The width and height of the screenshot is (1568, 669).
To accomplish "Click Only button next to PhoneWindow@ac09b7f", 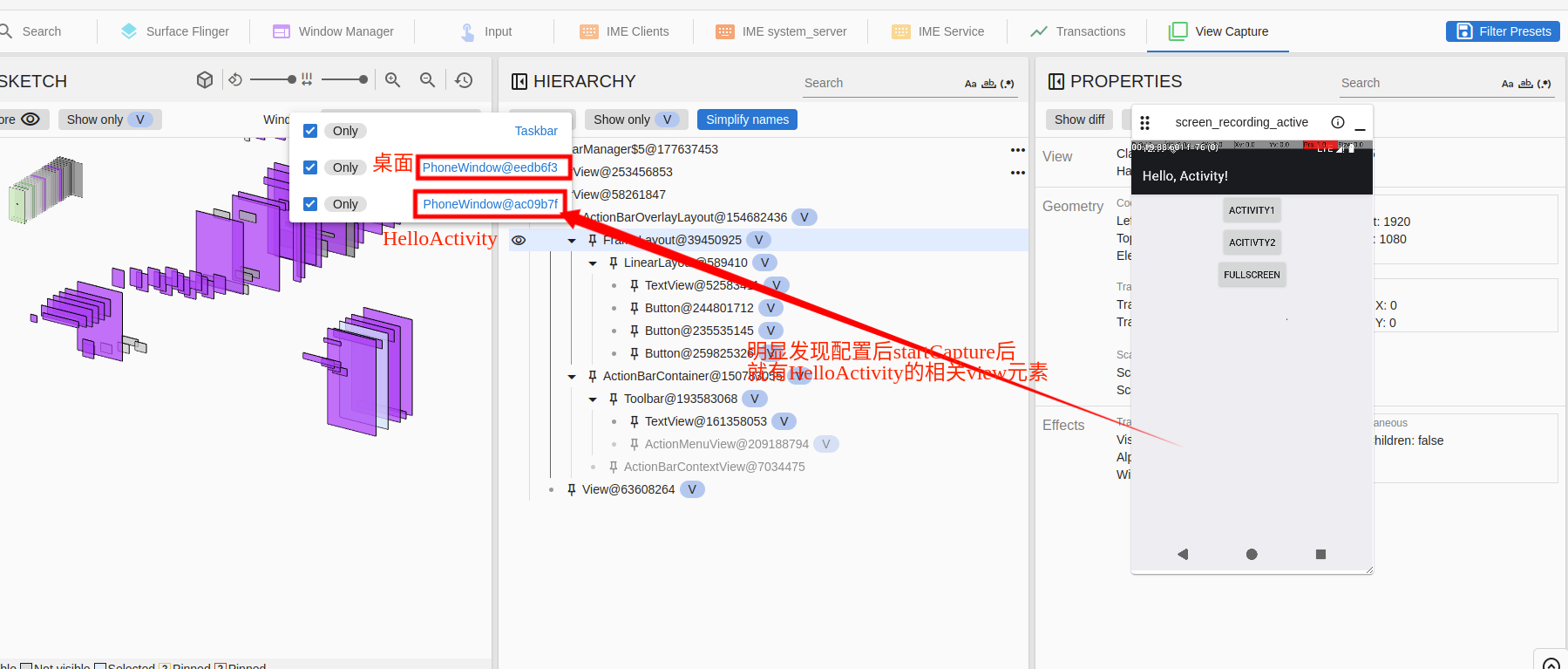I will click(x=345, y=204).
